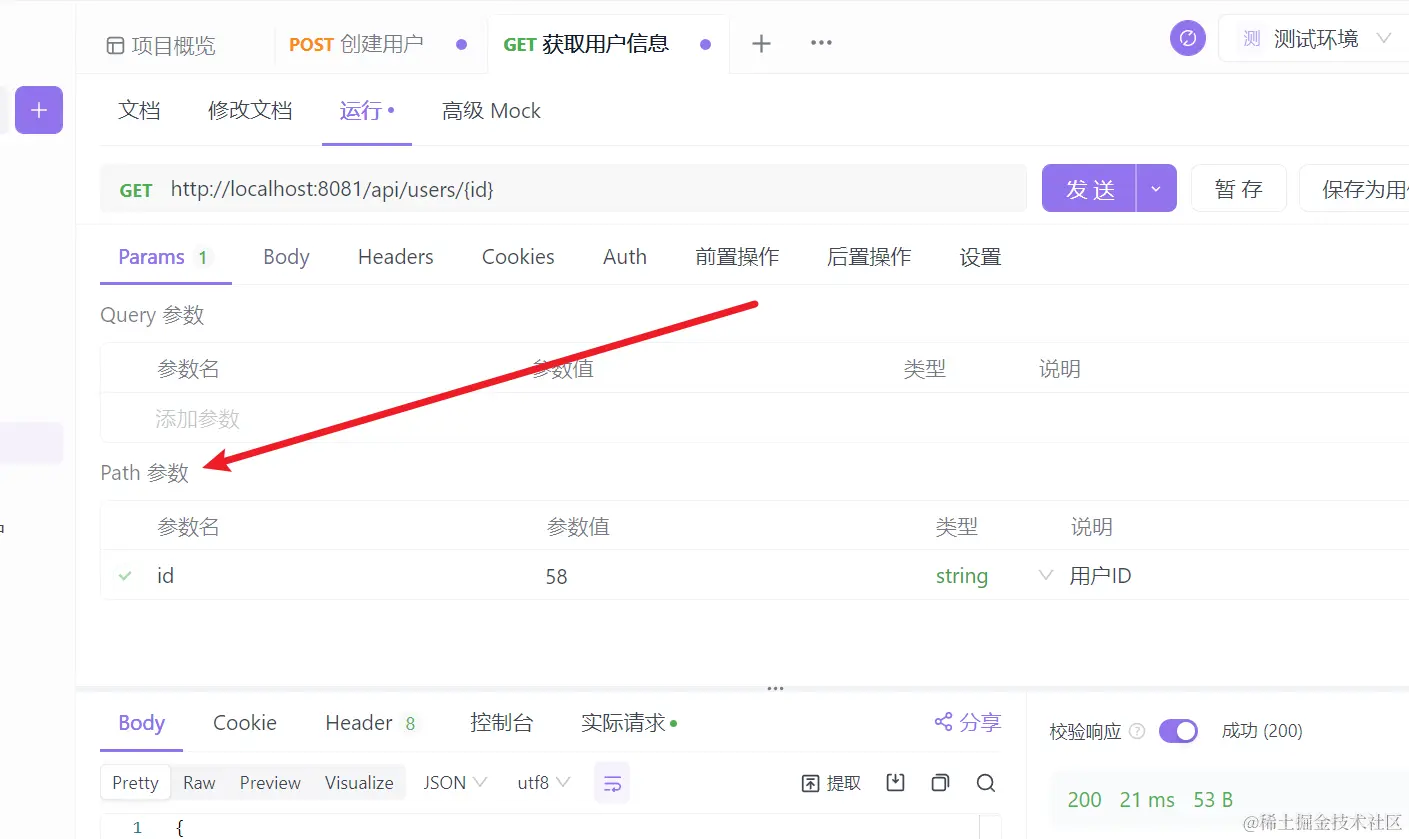Switch to the request Body tab
The image size is (1409, 839).
286,257
